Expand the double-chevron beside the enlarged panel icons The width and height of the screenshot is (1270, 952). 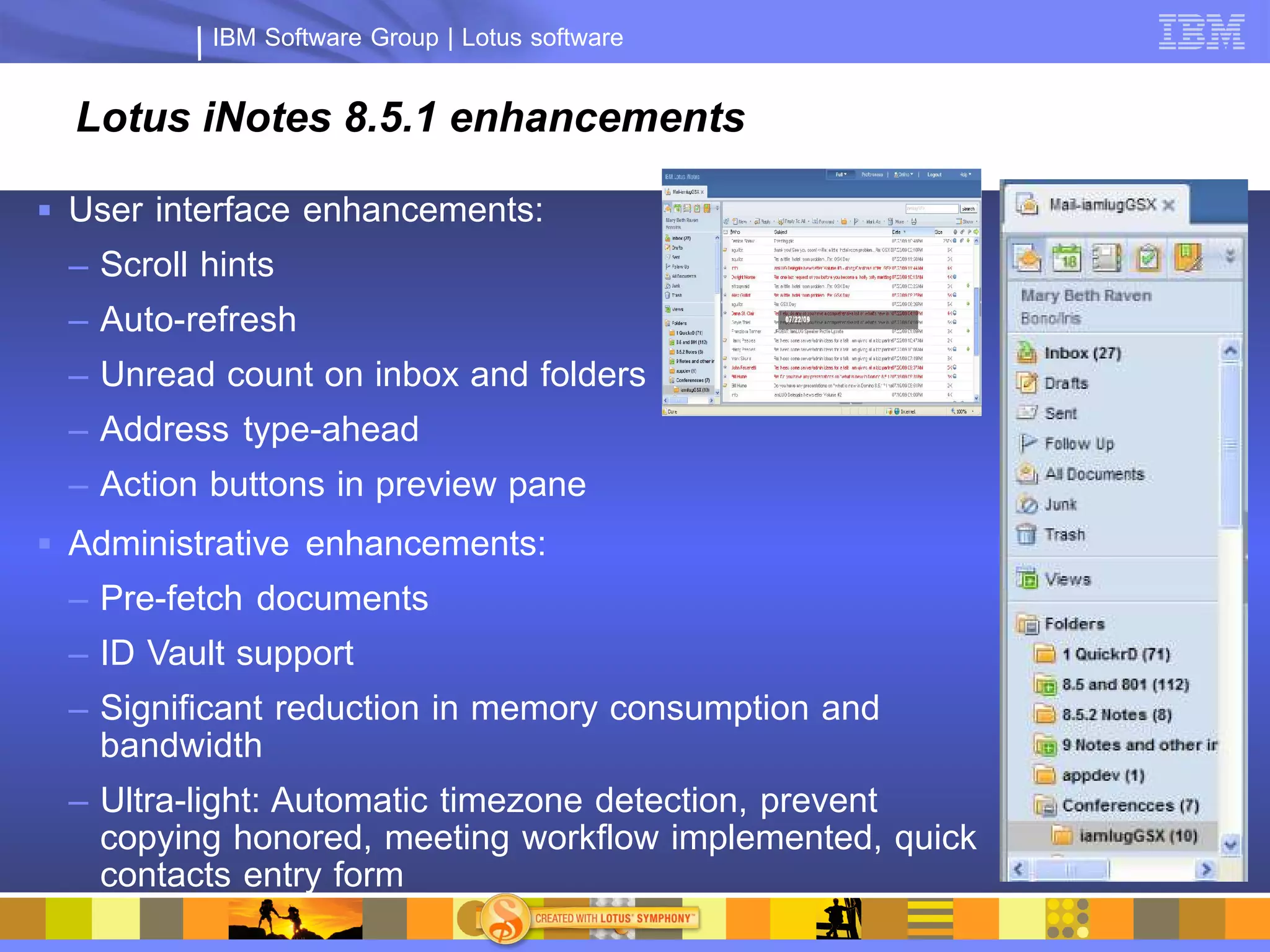[1230, 255]
